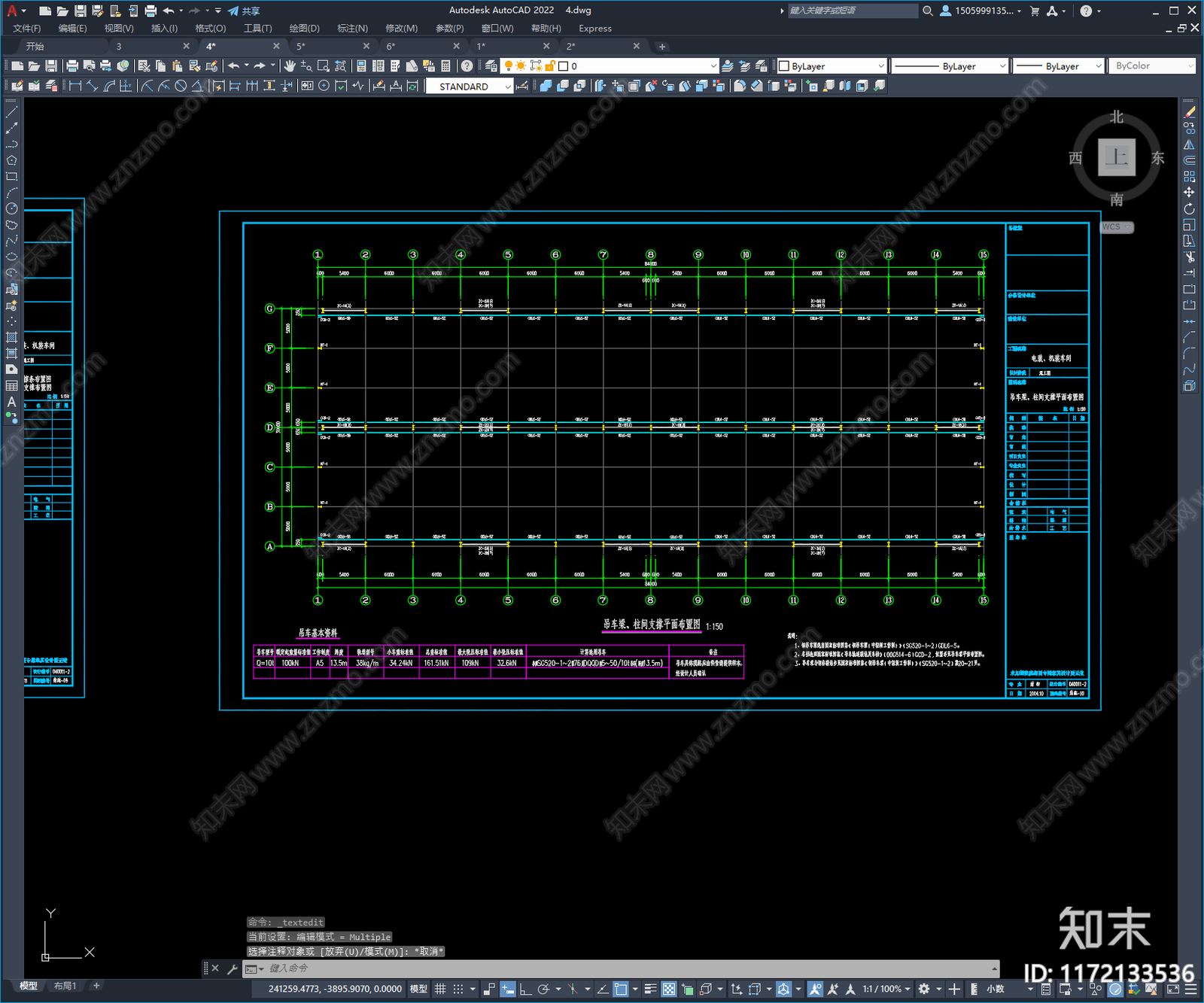Toggle transparency display in status bar
The height and width of the screenshot is (1003, 1204).
point(668,989)
